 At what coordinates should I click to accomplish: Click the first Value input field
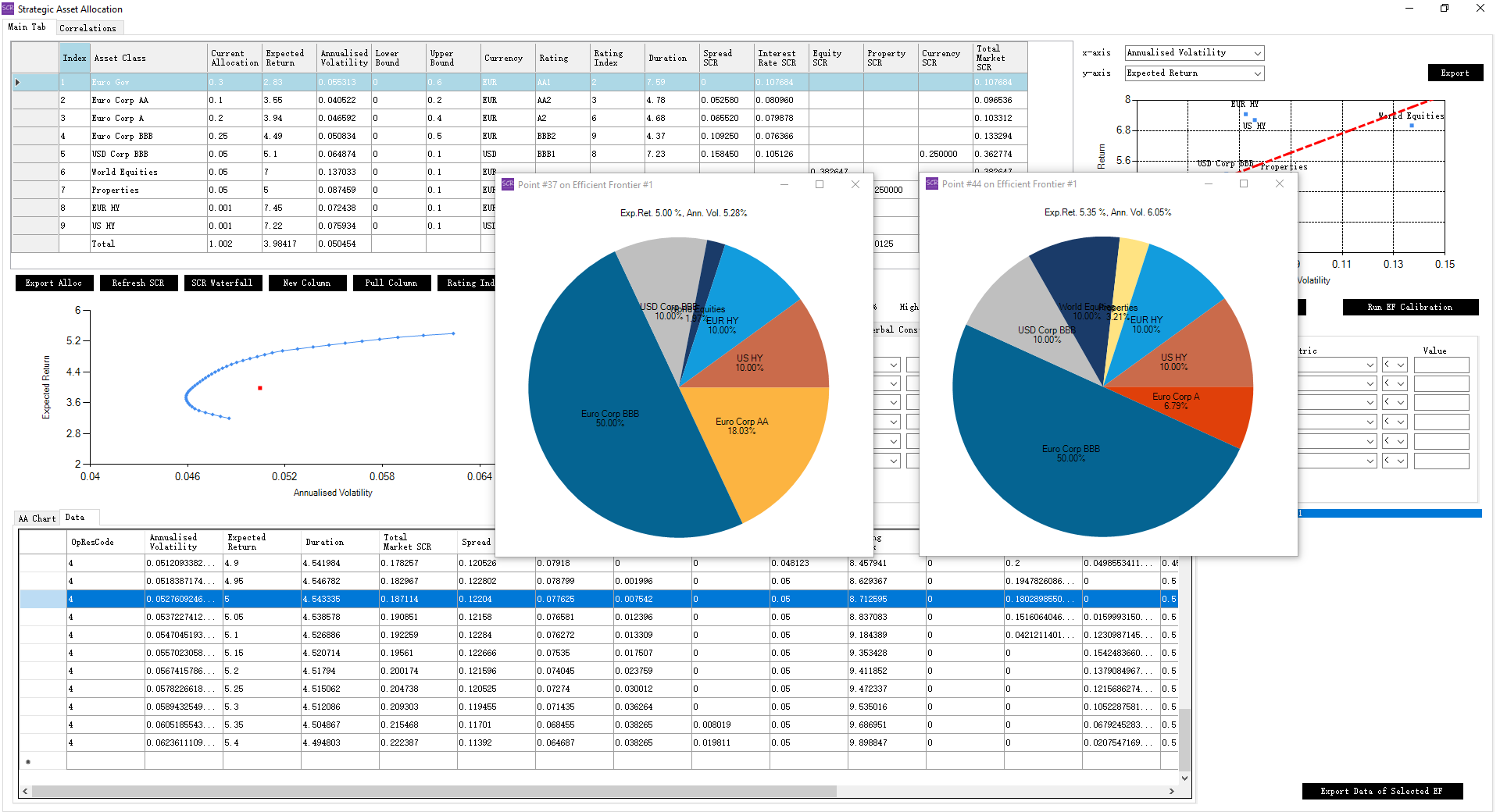point(1441,365)
